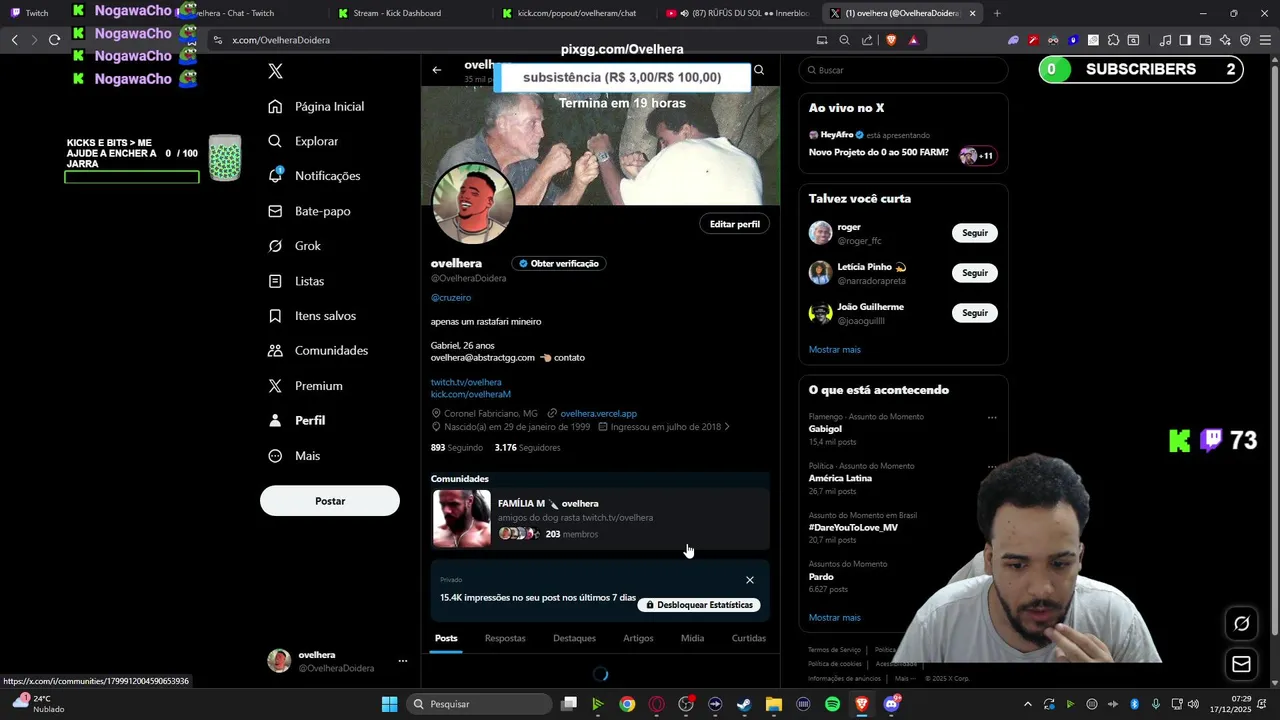The width and height of the screenshot is (1280, 720).
Task: Open account menu dots next to ovelhera
Action: pos(403,661)
